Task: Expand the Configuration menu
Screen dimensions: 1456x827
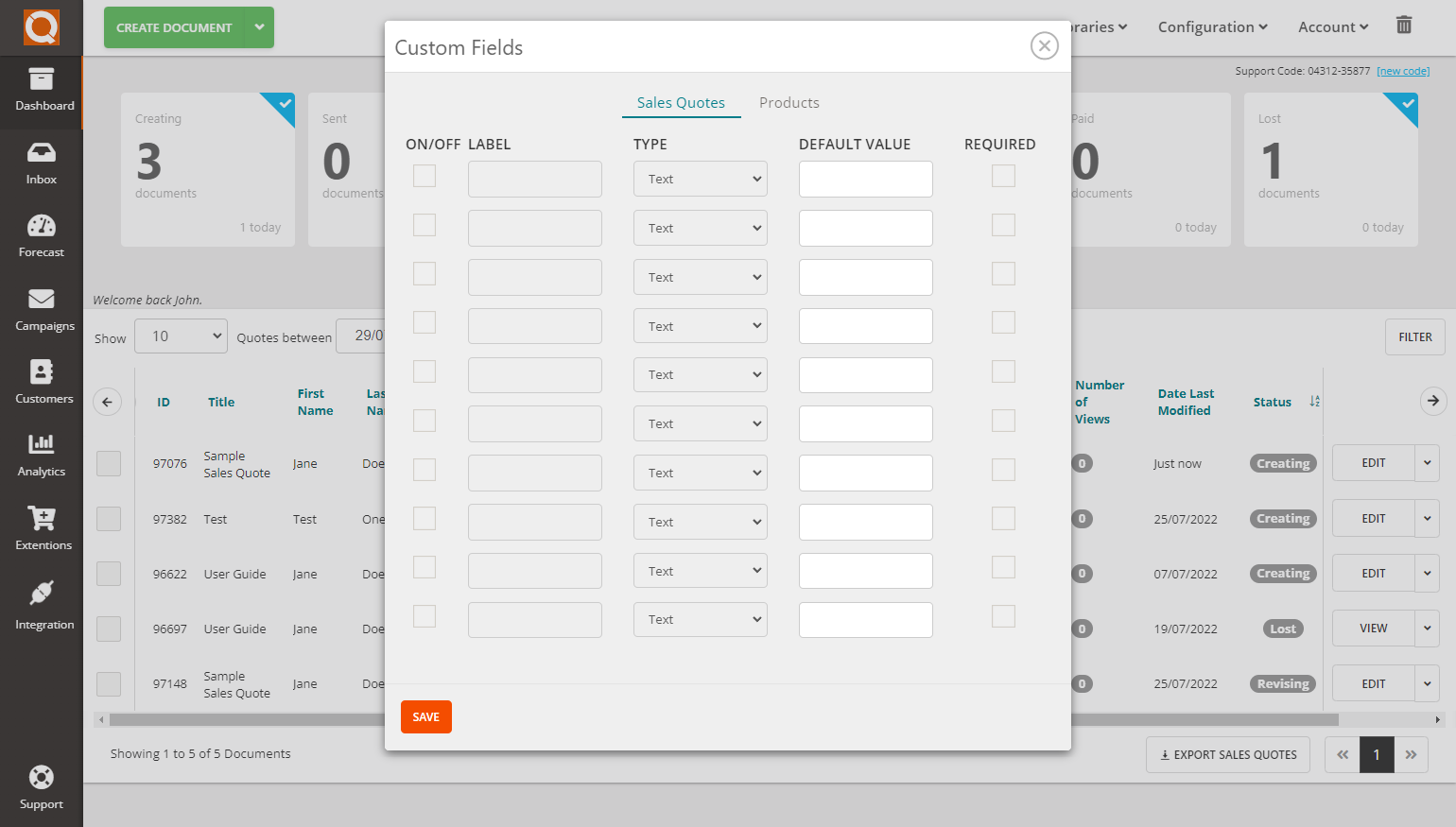Action: (x=1212, y=26)
